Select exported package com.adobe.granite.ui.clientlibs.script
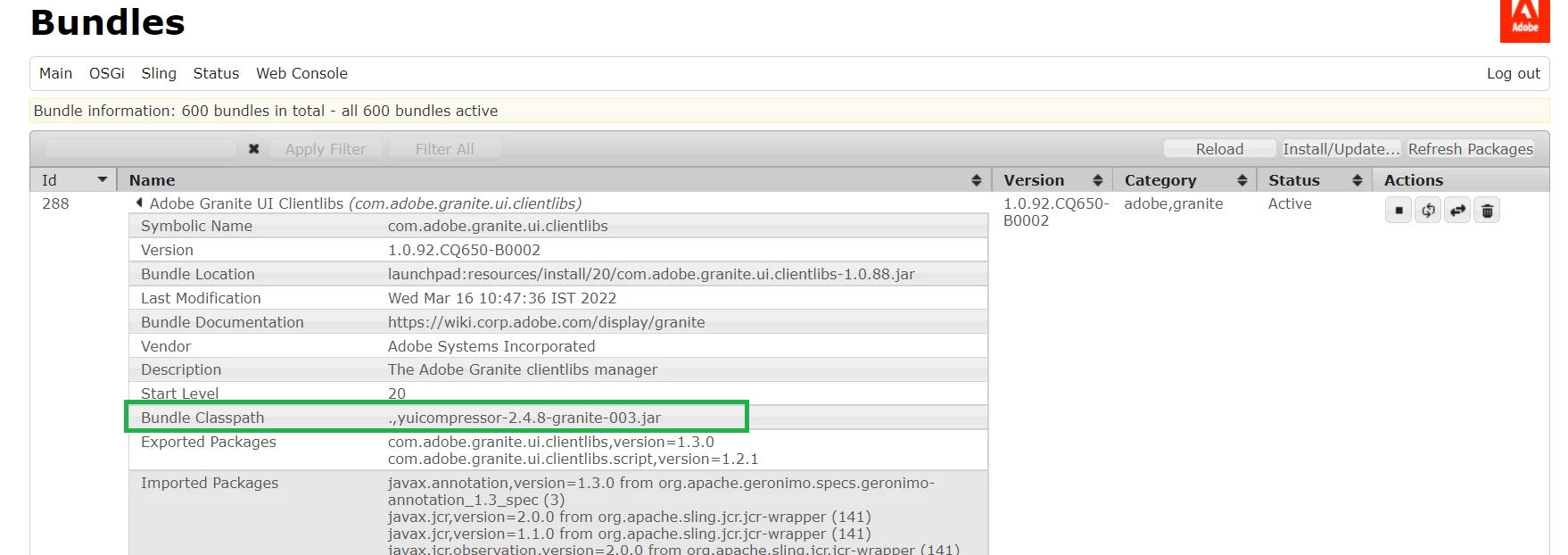This screenshot has width=1568, height=555. pos(573,459)
